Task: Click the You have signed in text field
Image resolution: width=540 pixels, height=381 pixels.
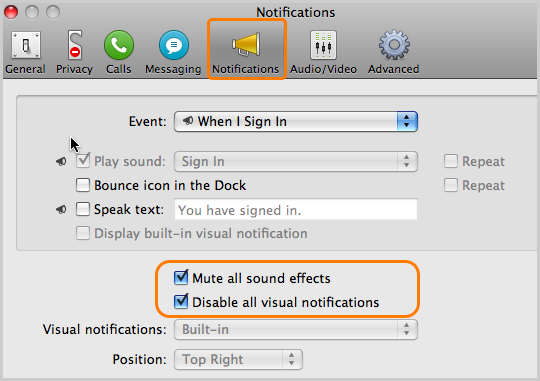Action: [296, 209]
